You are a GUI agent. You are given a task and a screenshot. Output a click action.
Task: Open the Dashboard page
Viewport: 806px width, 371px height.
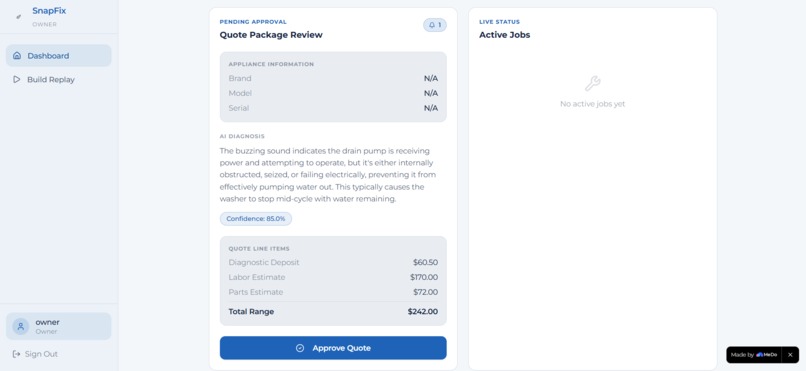click(x=59, y=55)
